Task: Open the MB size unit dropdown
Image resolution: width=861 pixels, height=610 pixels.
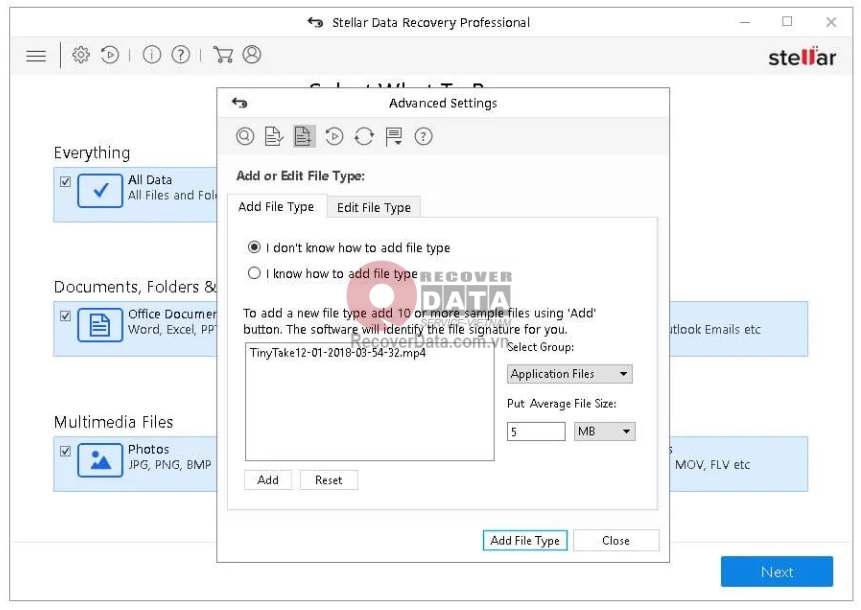Action: (x=604, y=431)
